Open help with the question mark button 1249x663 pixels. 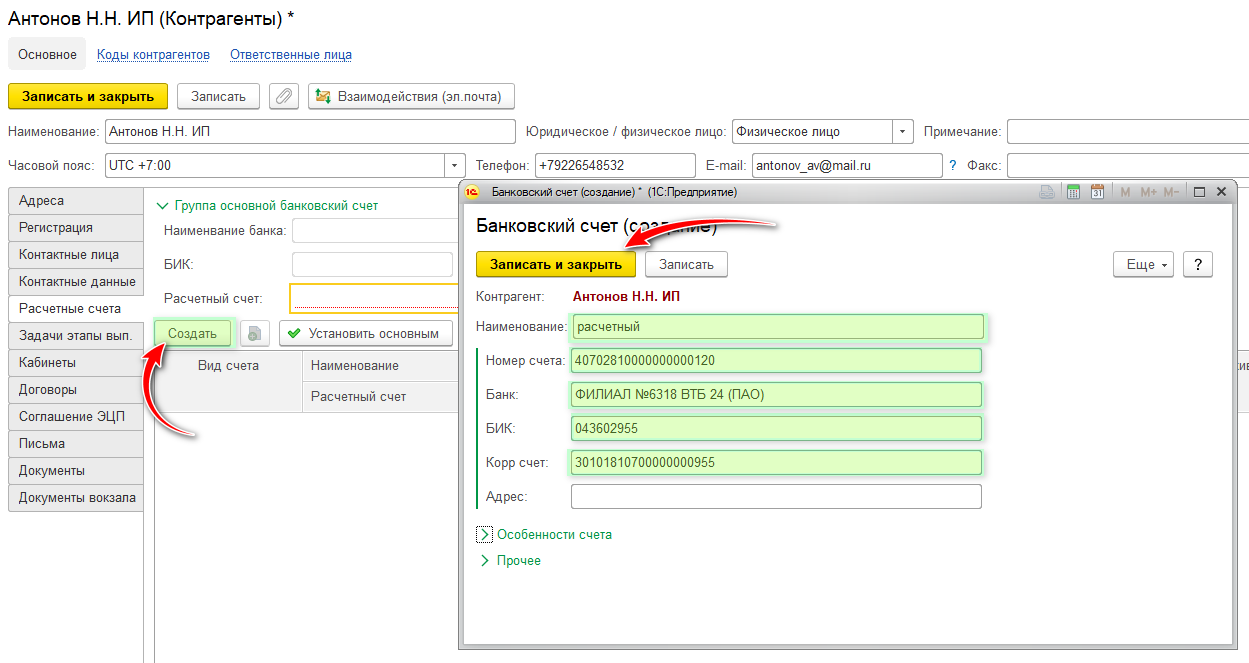pyautogui.click(x=1197, y=264)
